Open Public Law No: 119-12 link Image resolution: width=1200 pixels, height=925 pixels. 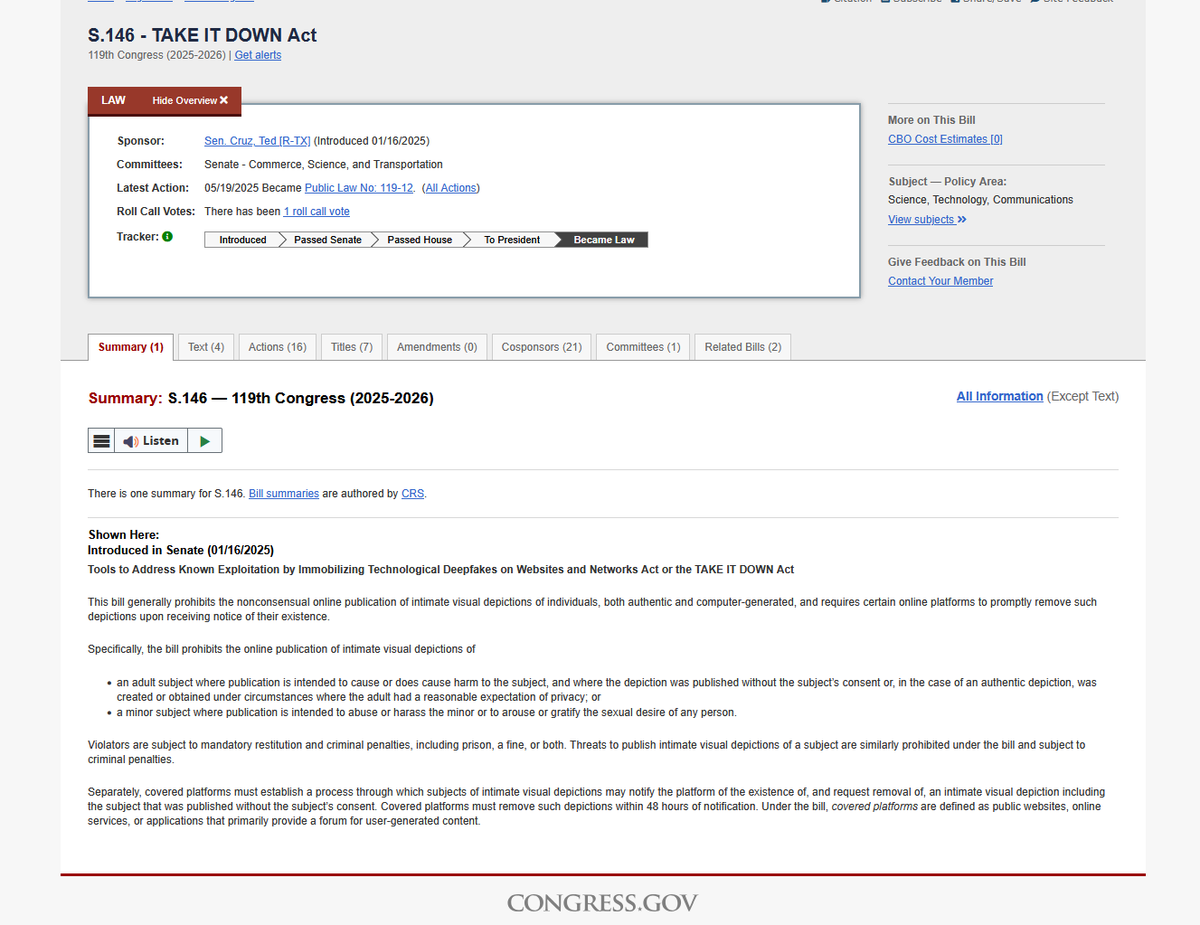coord(359,188)
